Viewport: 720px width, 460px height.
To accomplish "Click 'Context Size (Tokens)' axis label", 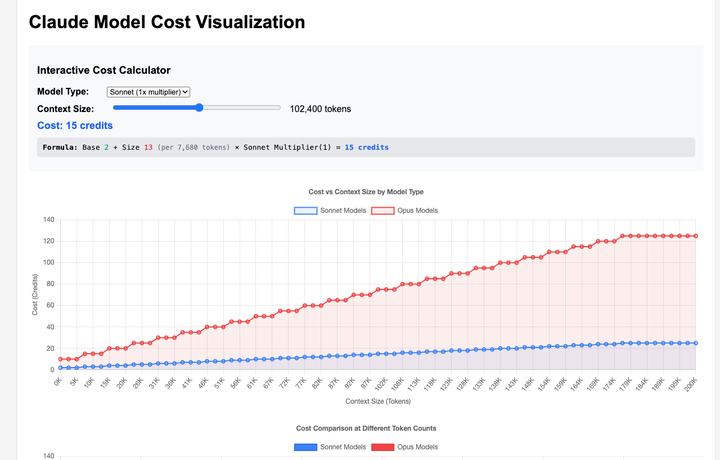I will [378, 401].
